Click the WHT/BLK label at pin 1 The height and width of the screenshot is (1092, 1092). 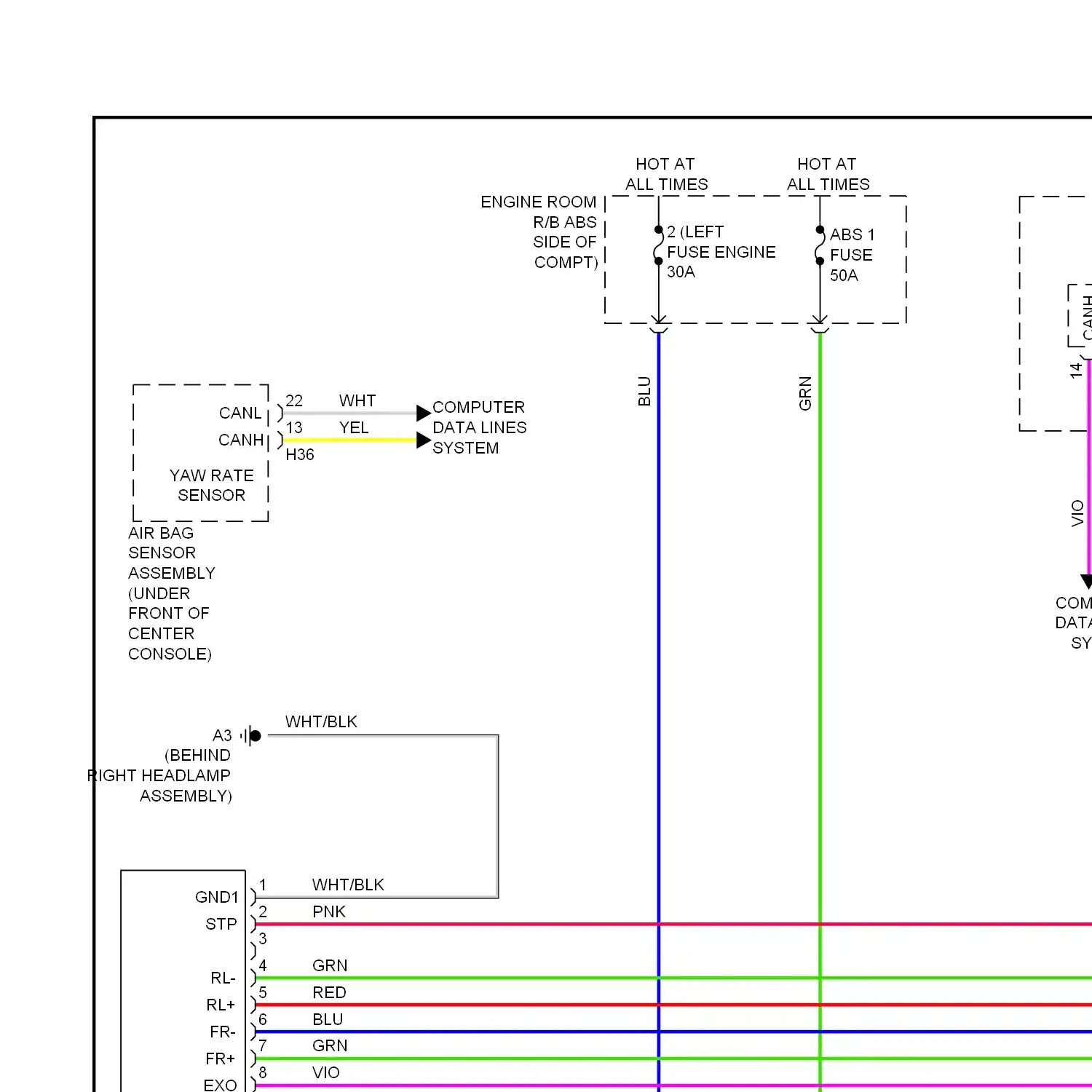[x=348, y=885]
